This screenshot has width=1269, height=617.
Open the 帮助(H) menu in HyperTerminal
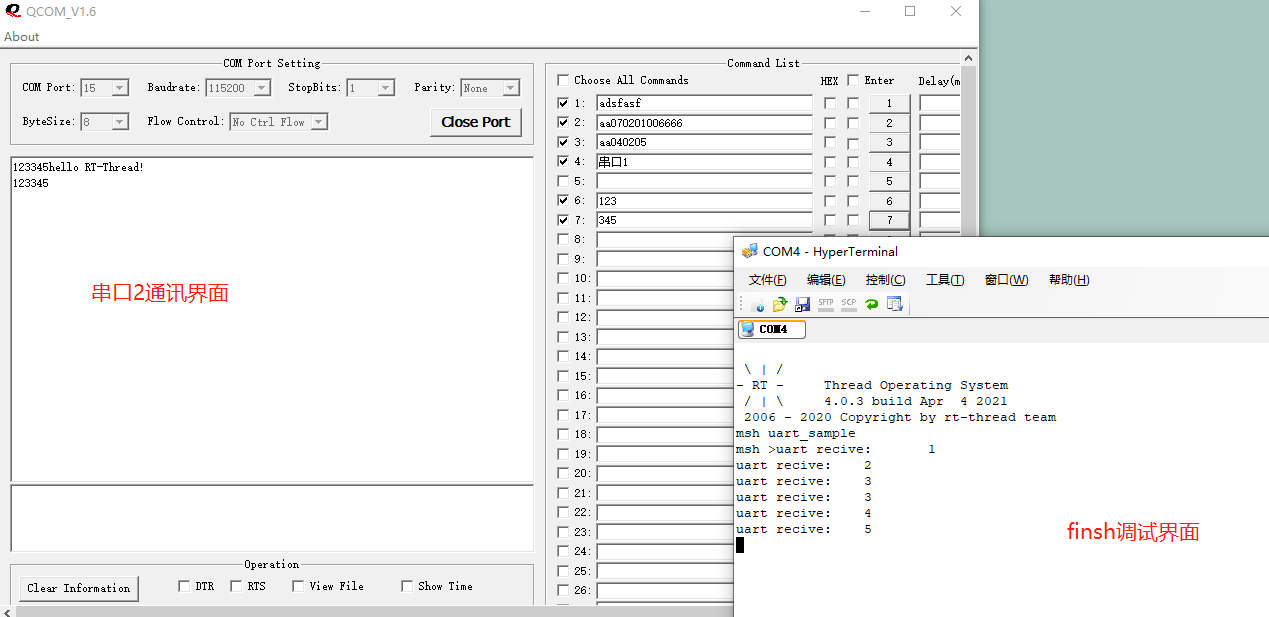coord(1069,280)
